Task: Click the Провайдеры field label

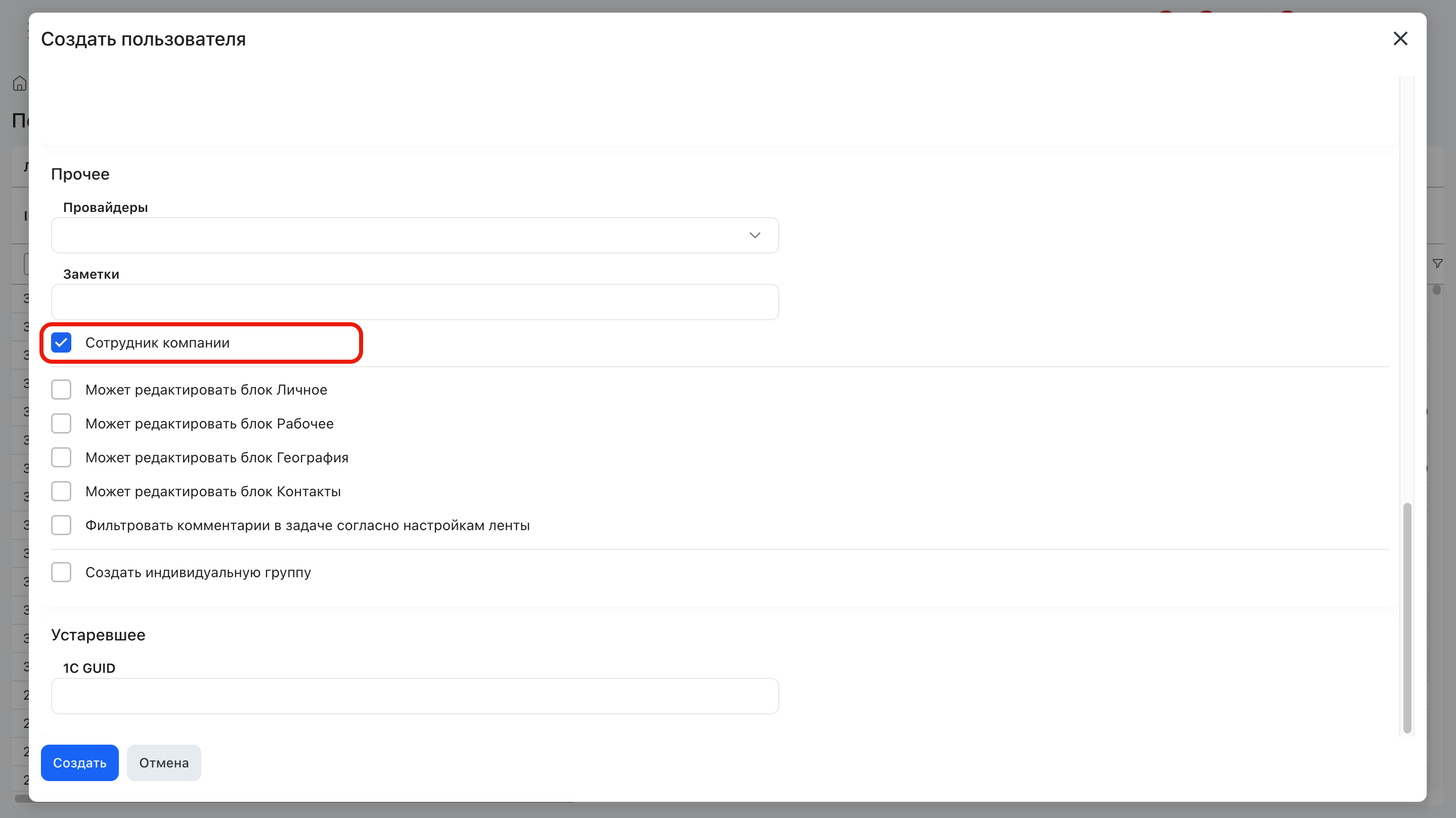Action: [x=106, y=207]
